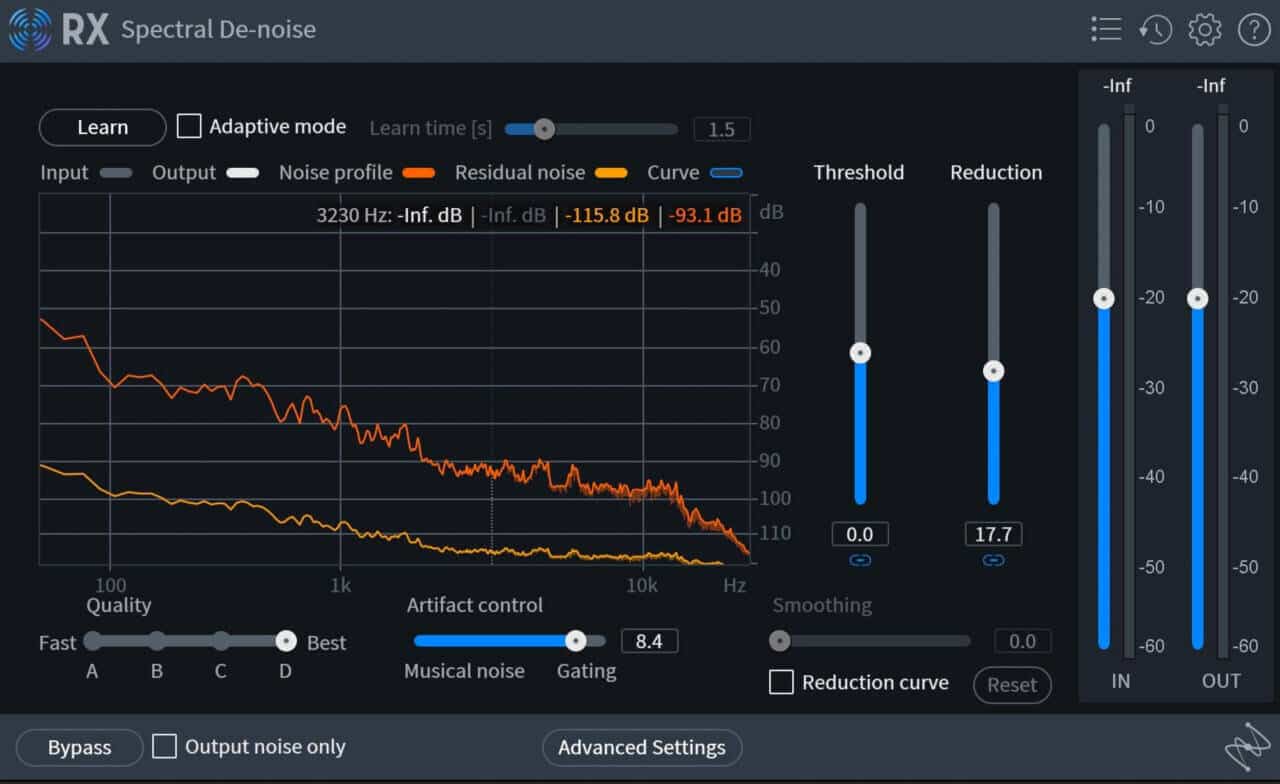Open the help question mark icon
Screen dimensions: 1280x784
pyautogui.click(x=1254, y=29)
